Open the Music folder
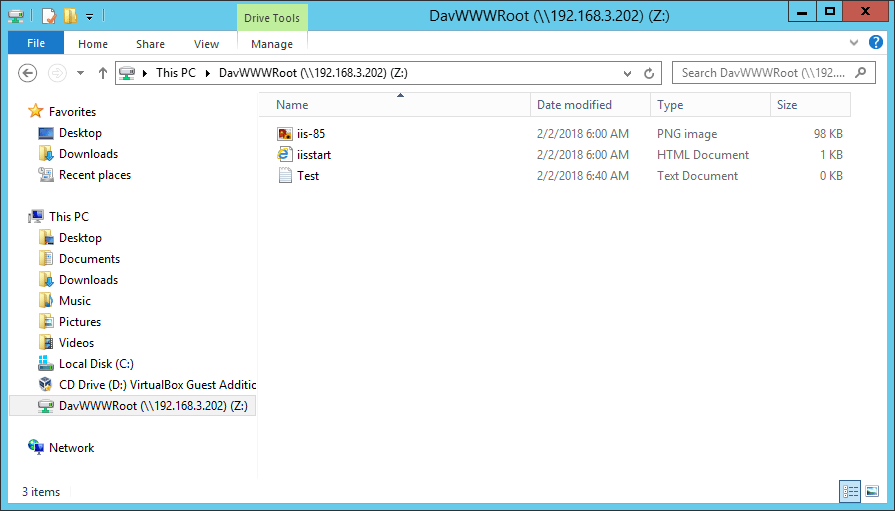 (75, 301)
